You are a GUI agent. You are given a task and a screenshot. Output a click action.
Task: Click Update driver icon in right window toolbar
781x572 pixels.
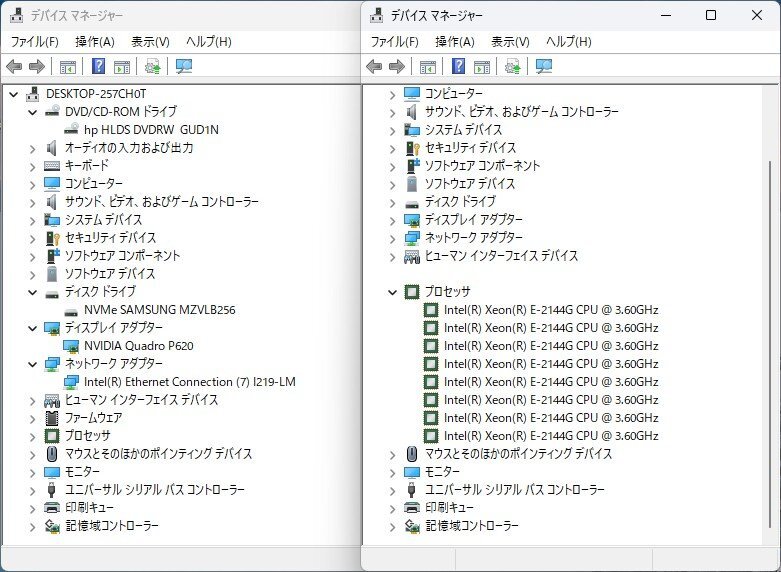click(513, 66)
